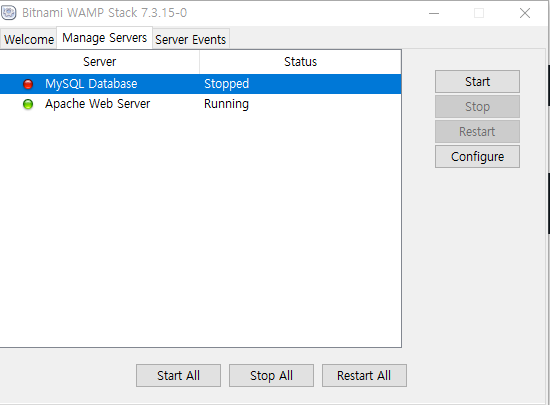
Task: Click the disabled Stop button
Action: pos(477,107)
